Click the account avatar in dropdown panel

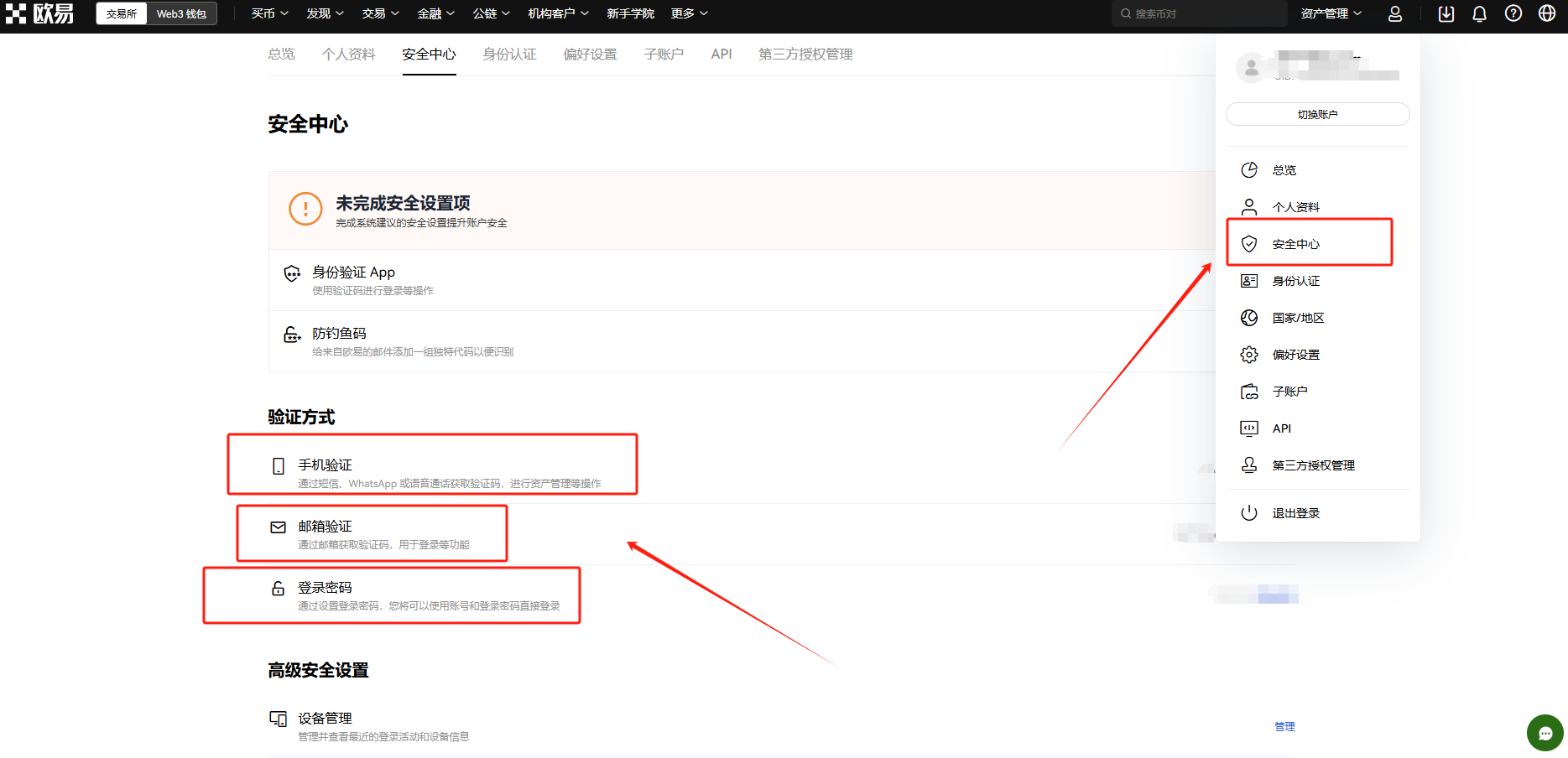[x=1251, y=68]
